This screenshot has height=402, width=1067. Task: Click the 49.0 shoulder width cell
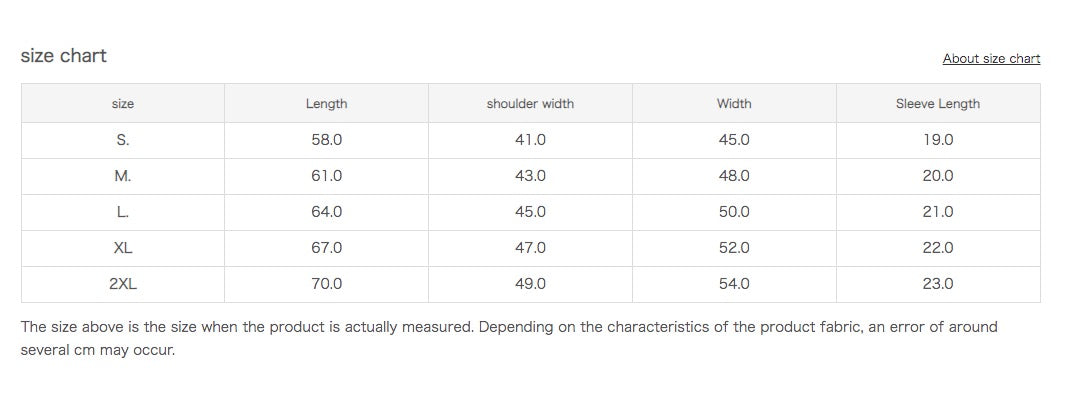(530, 284)
